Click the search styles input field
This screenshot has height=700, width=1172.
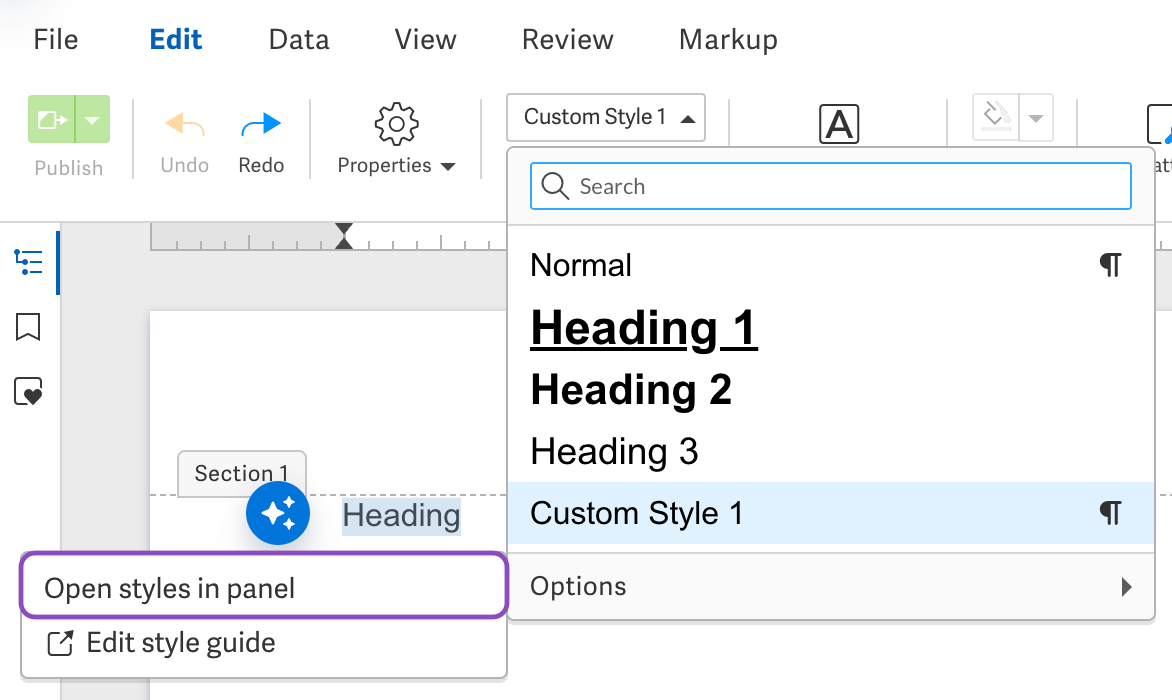click(830, 186)
